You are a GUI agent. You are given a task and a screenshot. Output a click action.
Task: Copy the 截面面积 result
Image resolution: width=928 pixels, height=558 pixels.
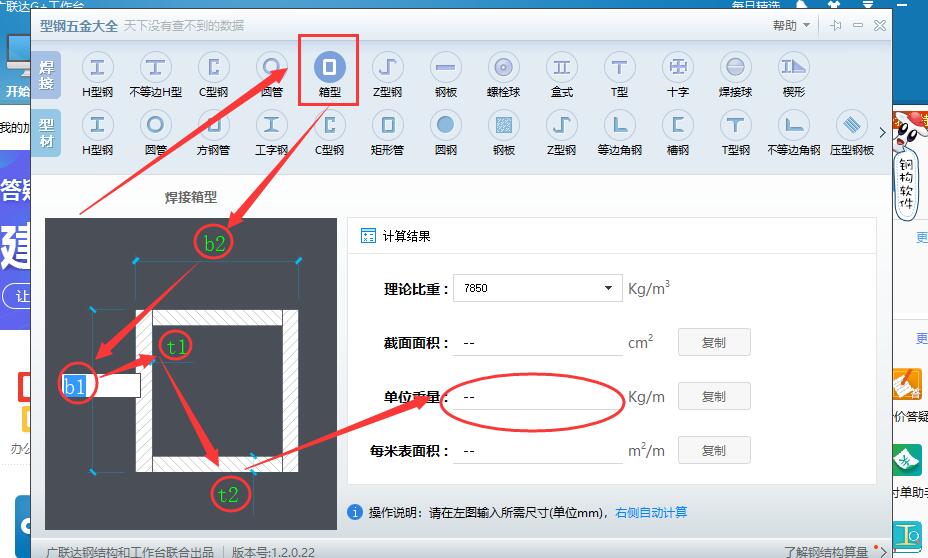[x=714, y=343]
